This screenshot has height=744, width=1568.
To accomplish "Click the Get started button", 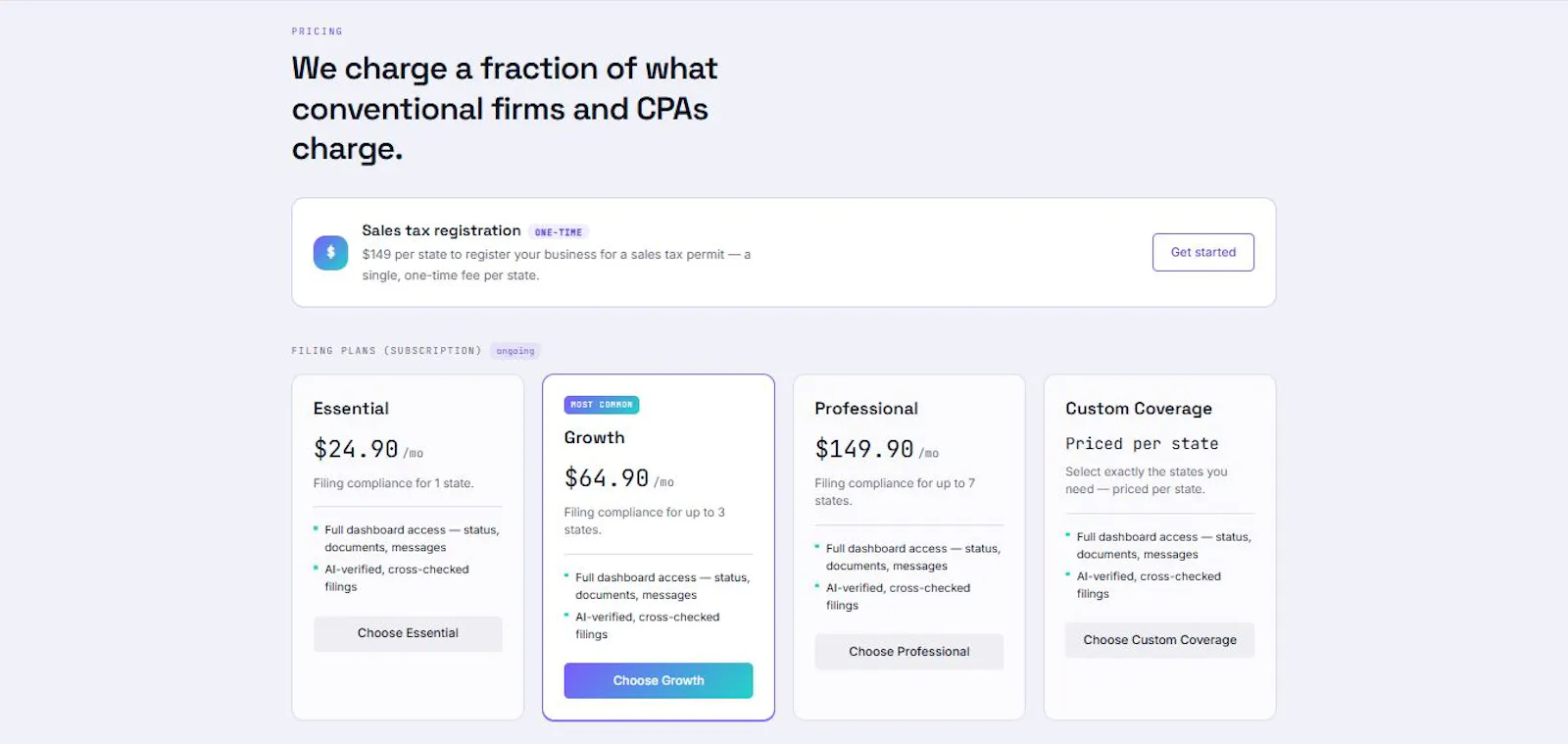I will (x=1203, y=252).
